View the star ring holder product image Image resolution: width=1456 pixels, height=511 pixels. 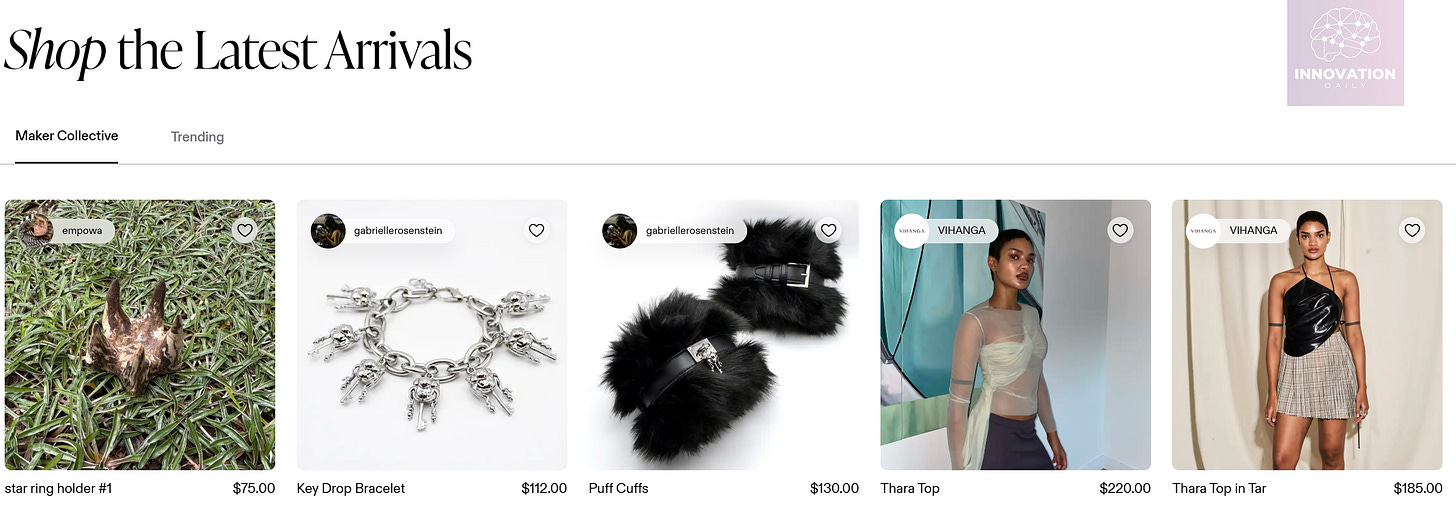[x=140, y=335]
